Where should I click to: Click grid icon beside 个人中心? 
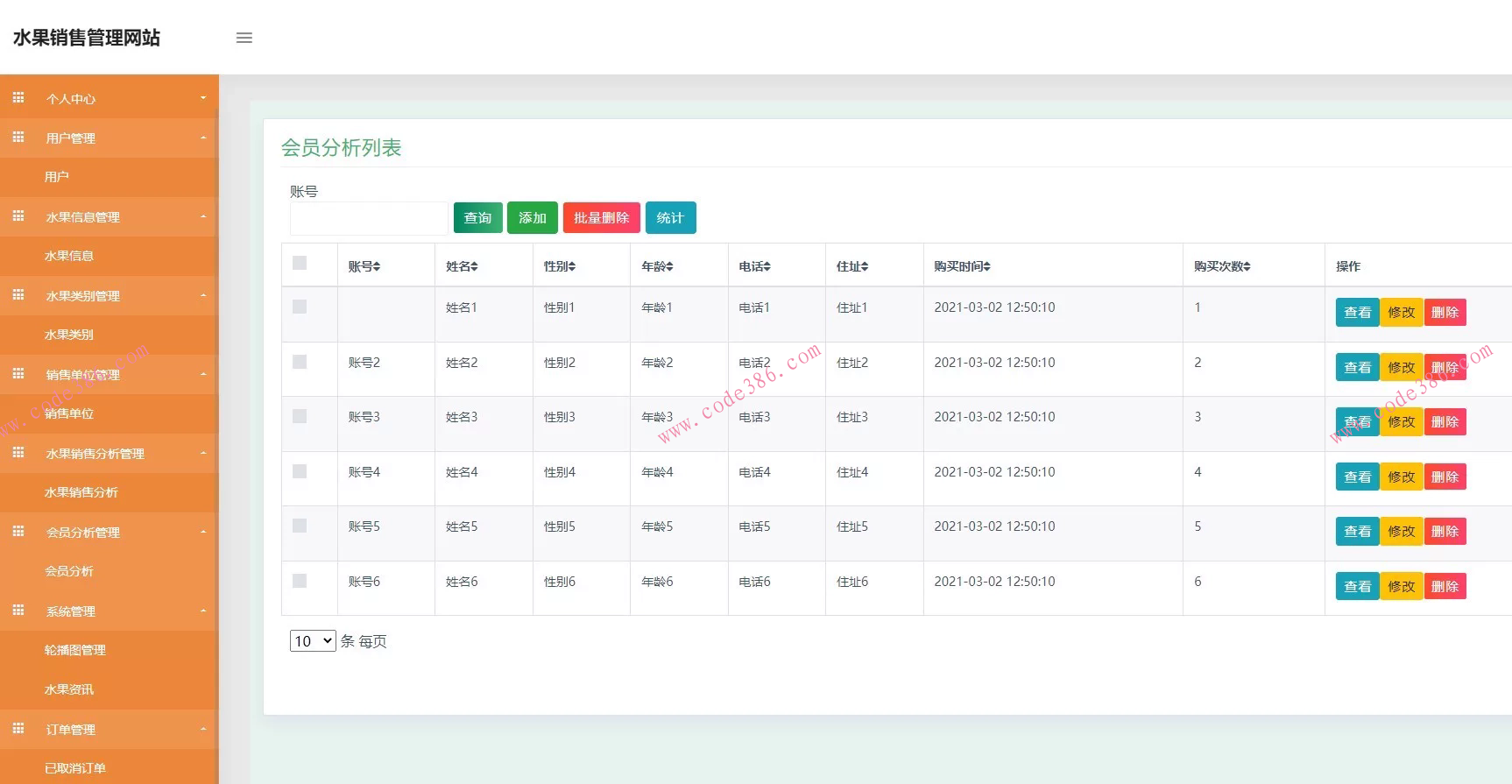coord(18,98)
